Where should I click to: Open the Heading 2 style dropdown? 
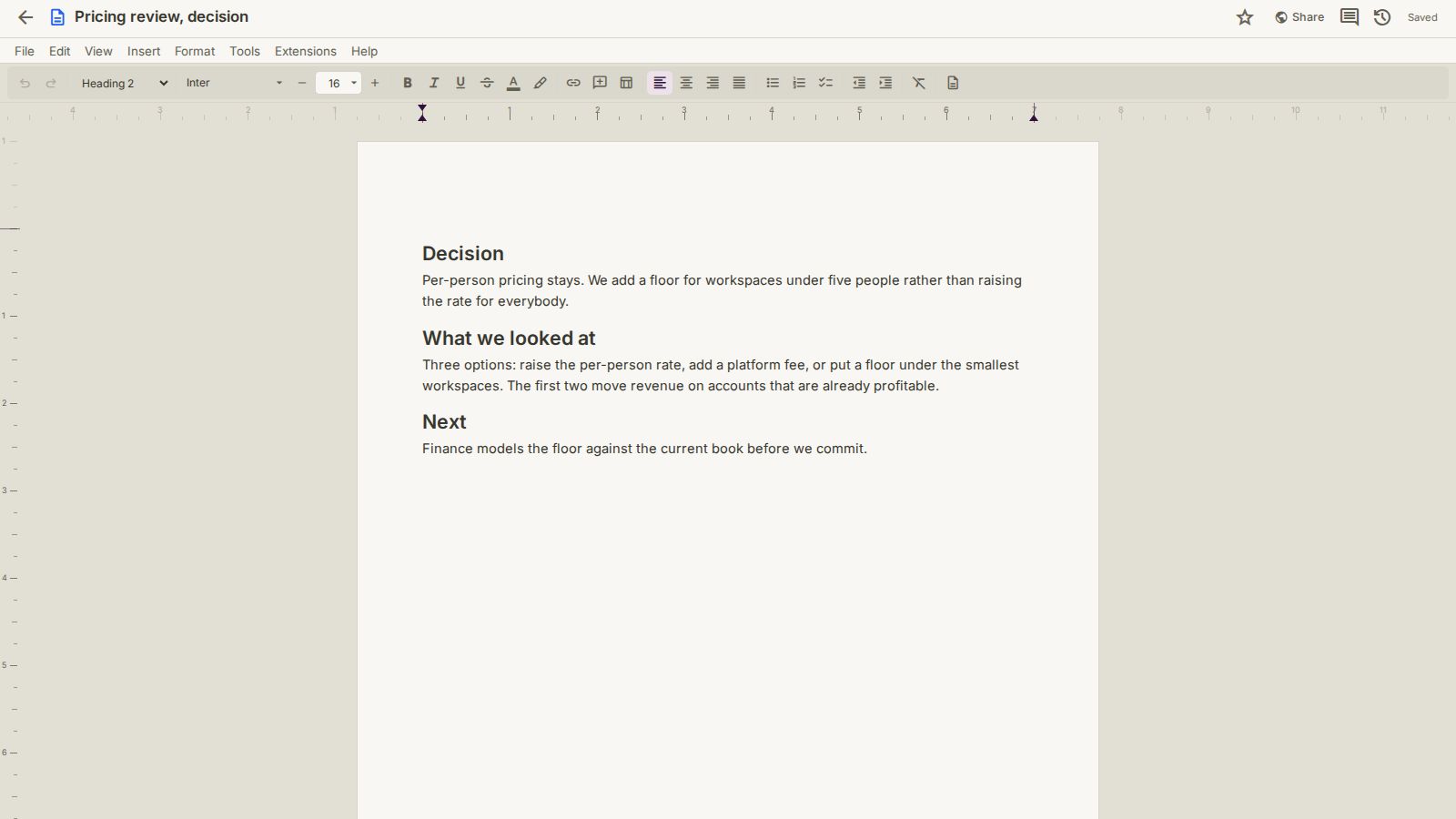(124, 83)
